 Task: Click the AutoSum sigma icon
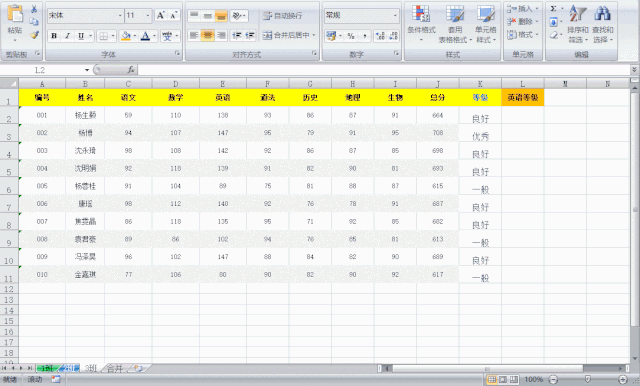coord(553,9)
